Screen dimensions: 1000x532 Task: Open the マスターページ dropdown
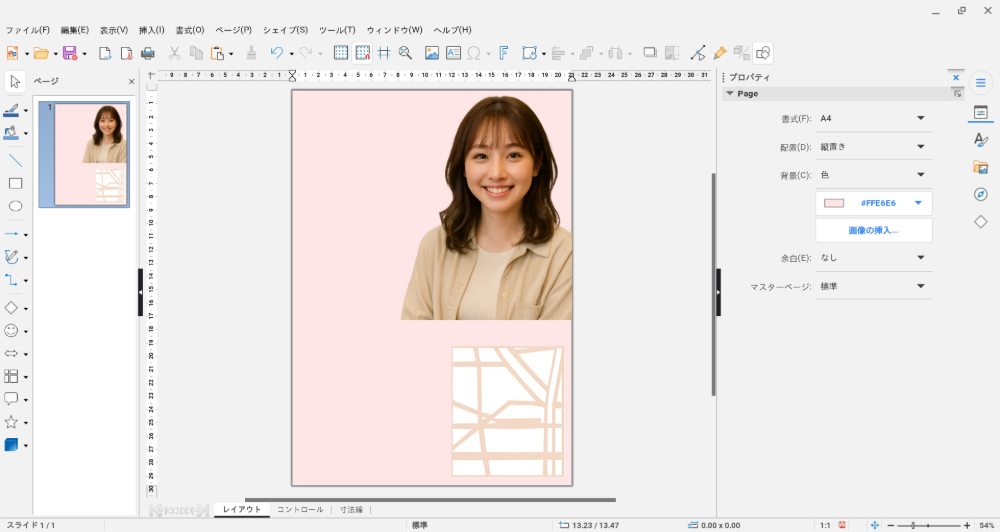click(x=873, y=286)
